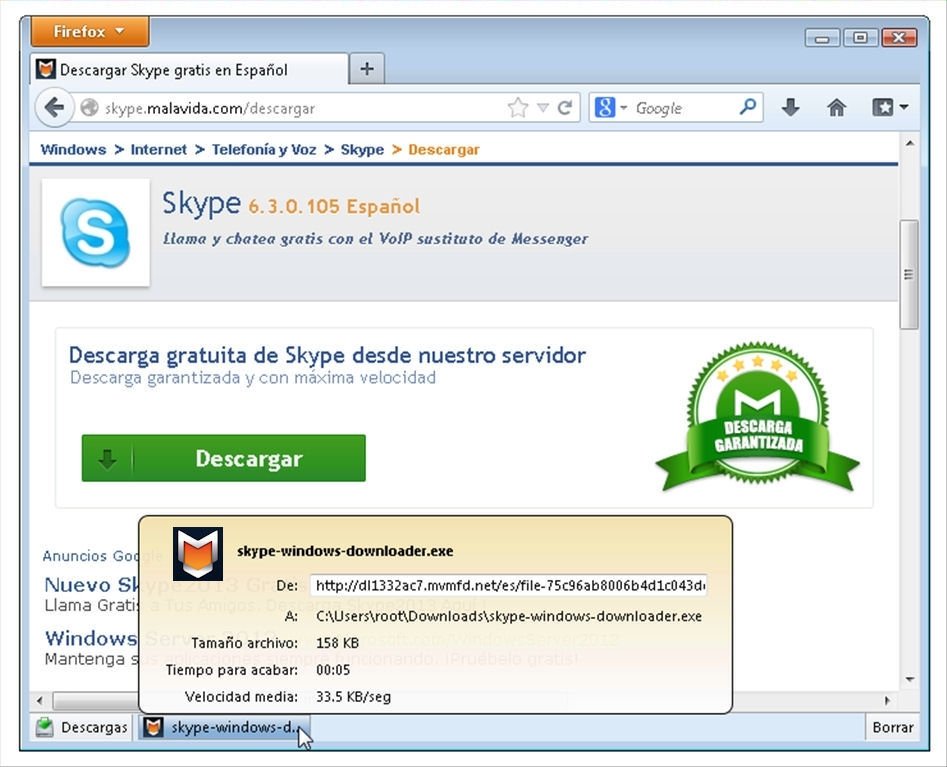Click the Anuncios Google label
This screenshot has width=947, height=767.
tap(91, 556)
